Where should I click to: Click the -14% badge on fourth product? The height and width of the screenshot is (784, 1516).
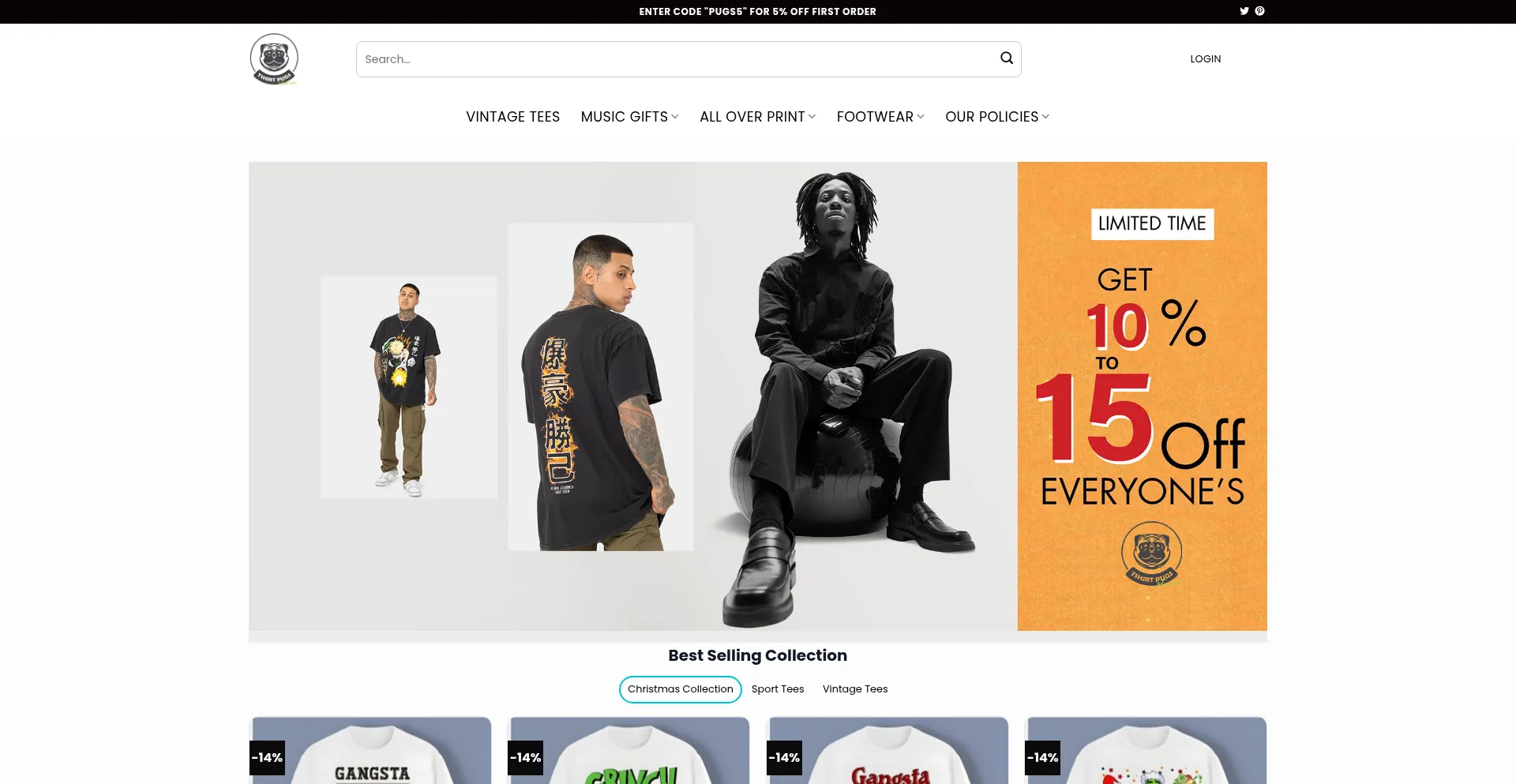pos(1042,758)
